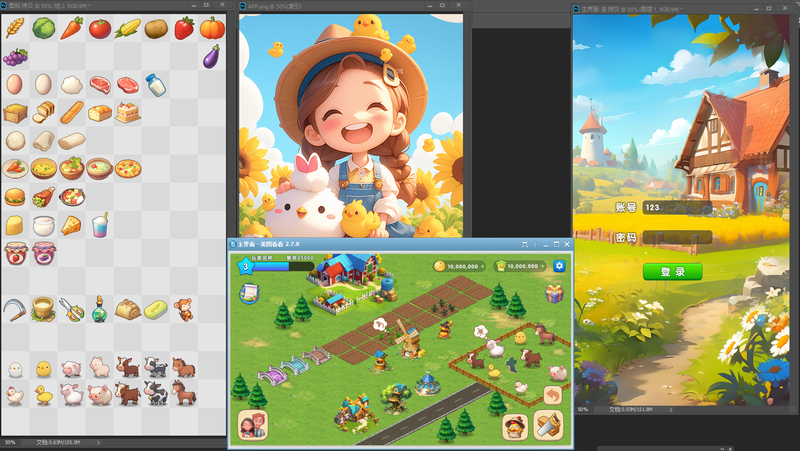800x451 pixels.
Task: Click 50% zoom field in login screen window
Action: point(583,409)
